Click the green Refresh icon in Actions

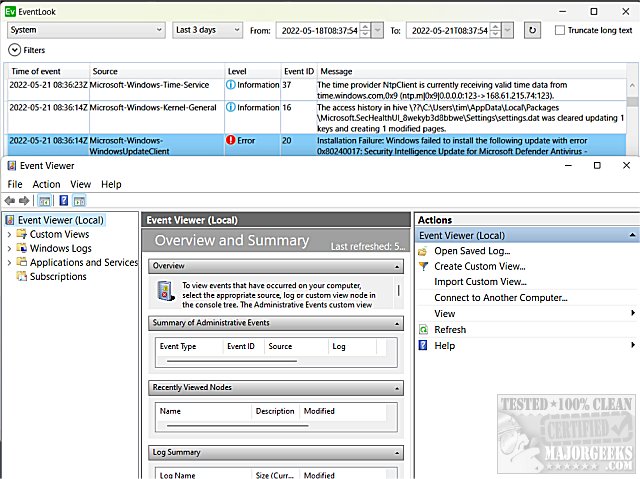(x=423, y=330)
